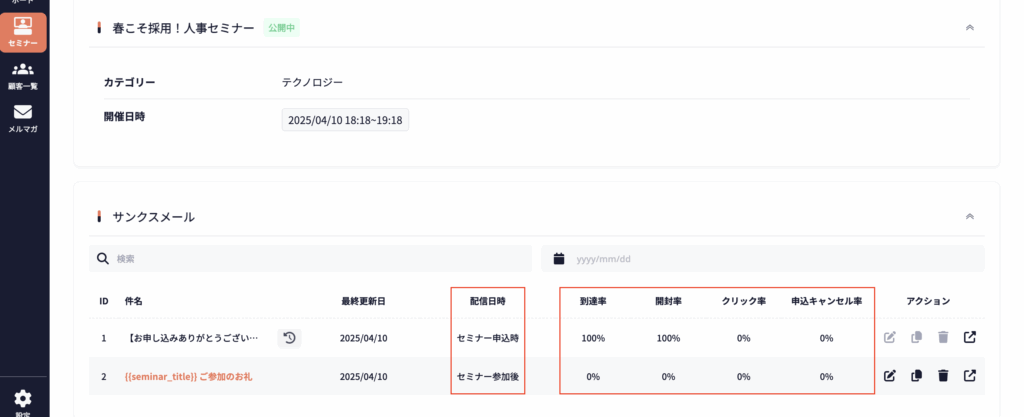Click the greyed trash icon in row 1

(942, 338)
